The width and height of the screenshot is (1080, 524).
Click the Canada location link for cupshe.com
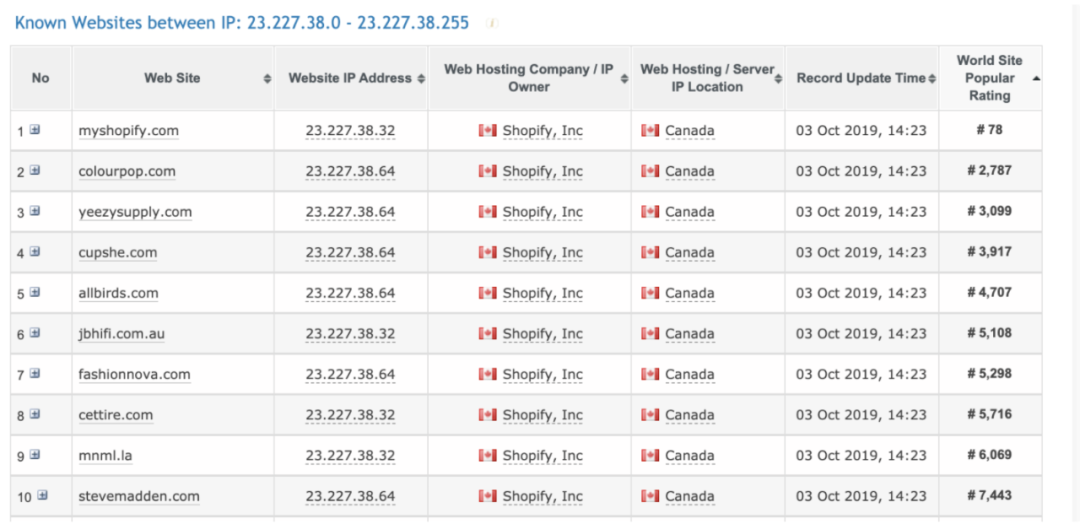(x=689, y=253)
